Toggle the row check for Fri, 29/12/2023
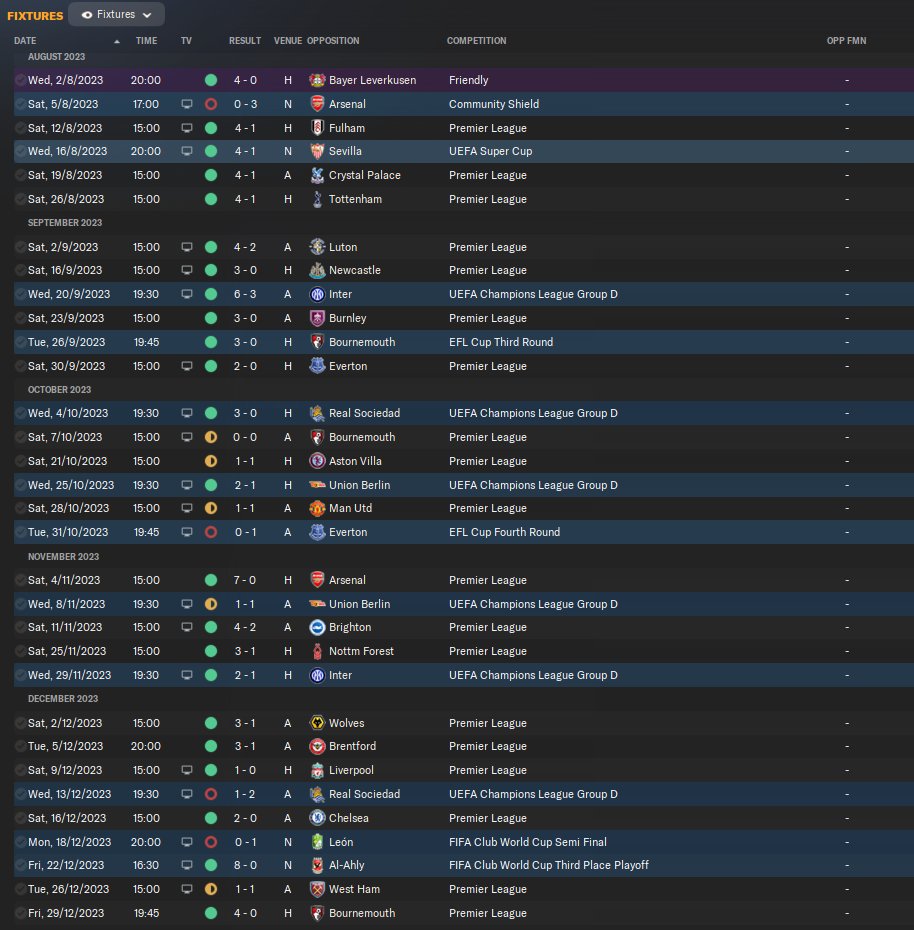Image resolution: width=914 pixels, height=930 pixels. [x=20, y=913]
